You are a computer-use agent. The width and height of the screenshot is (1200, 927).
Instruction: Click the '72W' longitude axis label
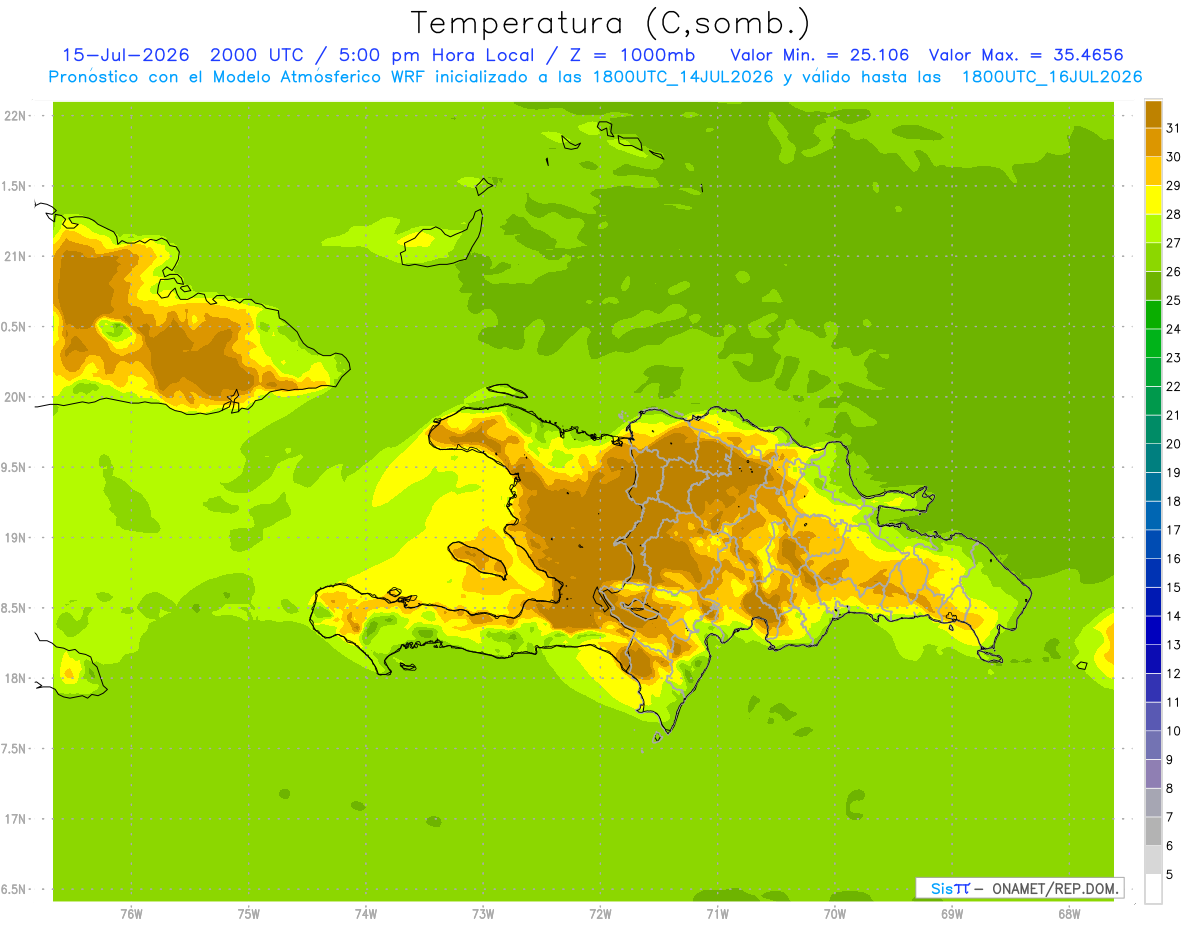[x=600, y=914]
